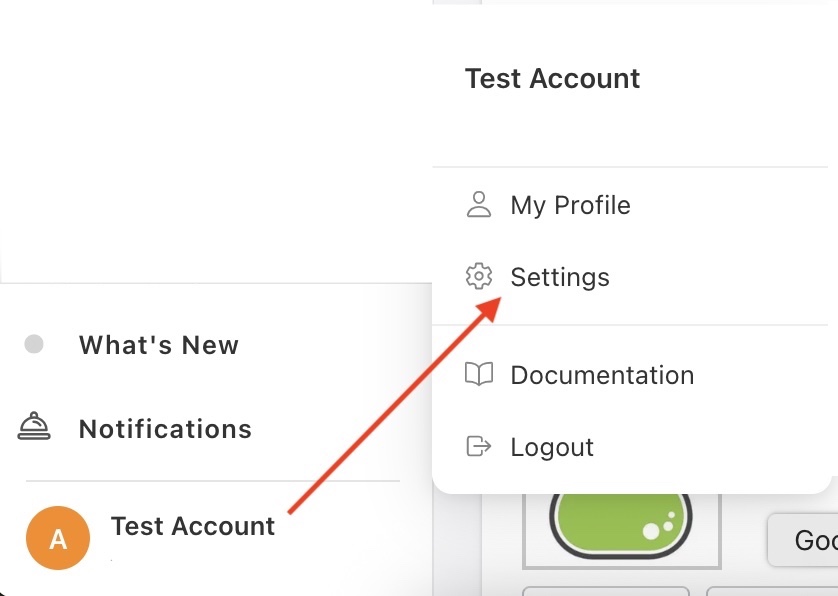Click the button directly beneath the green thumbnail
Viewport: 838px width, 596px height.
[x=606, y=590]
